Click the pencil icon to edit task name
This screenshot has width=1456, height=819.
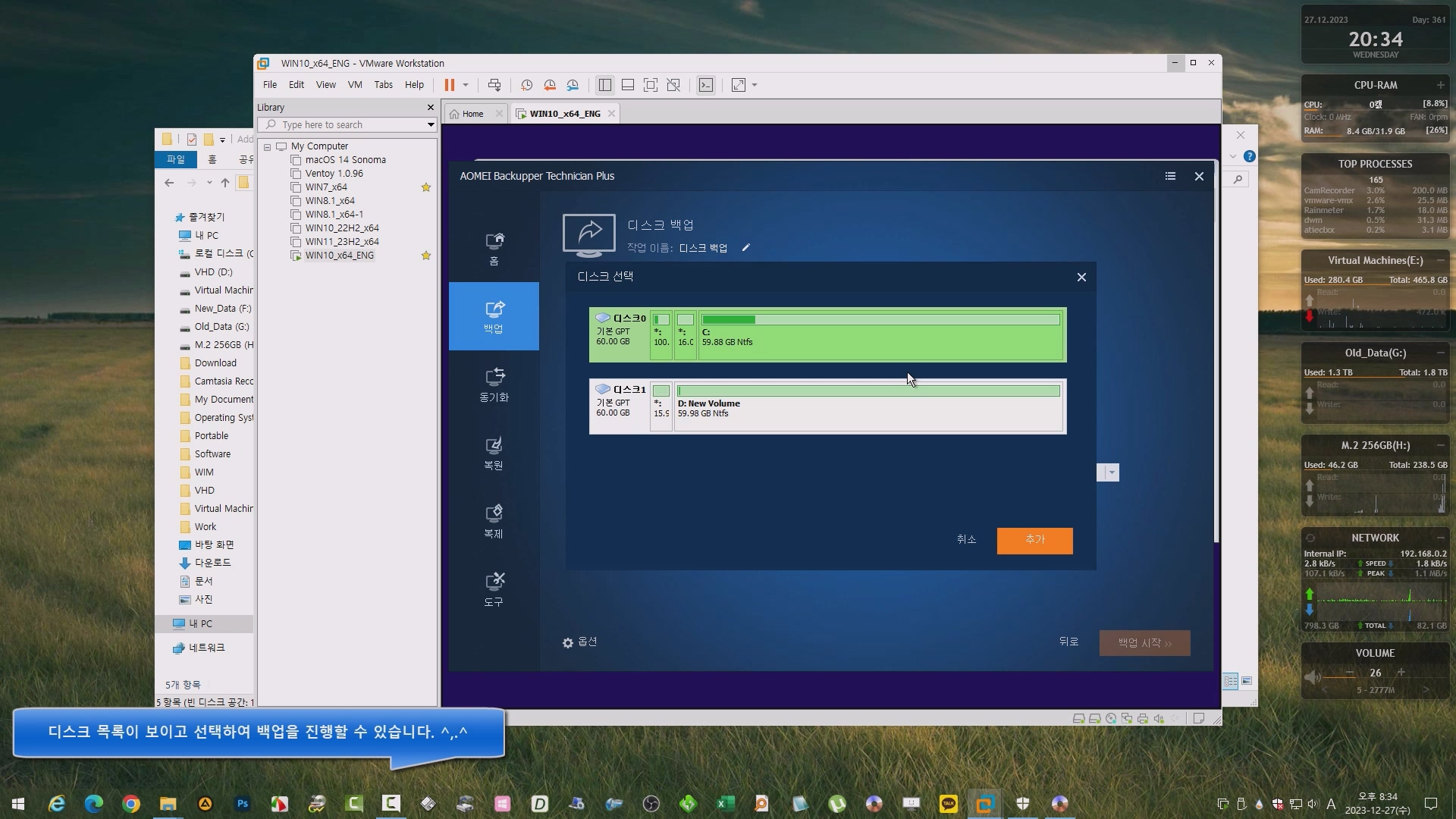pyautogui.click(x=746, y=248)
